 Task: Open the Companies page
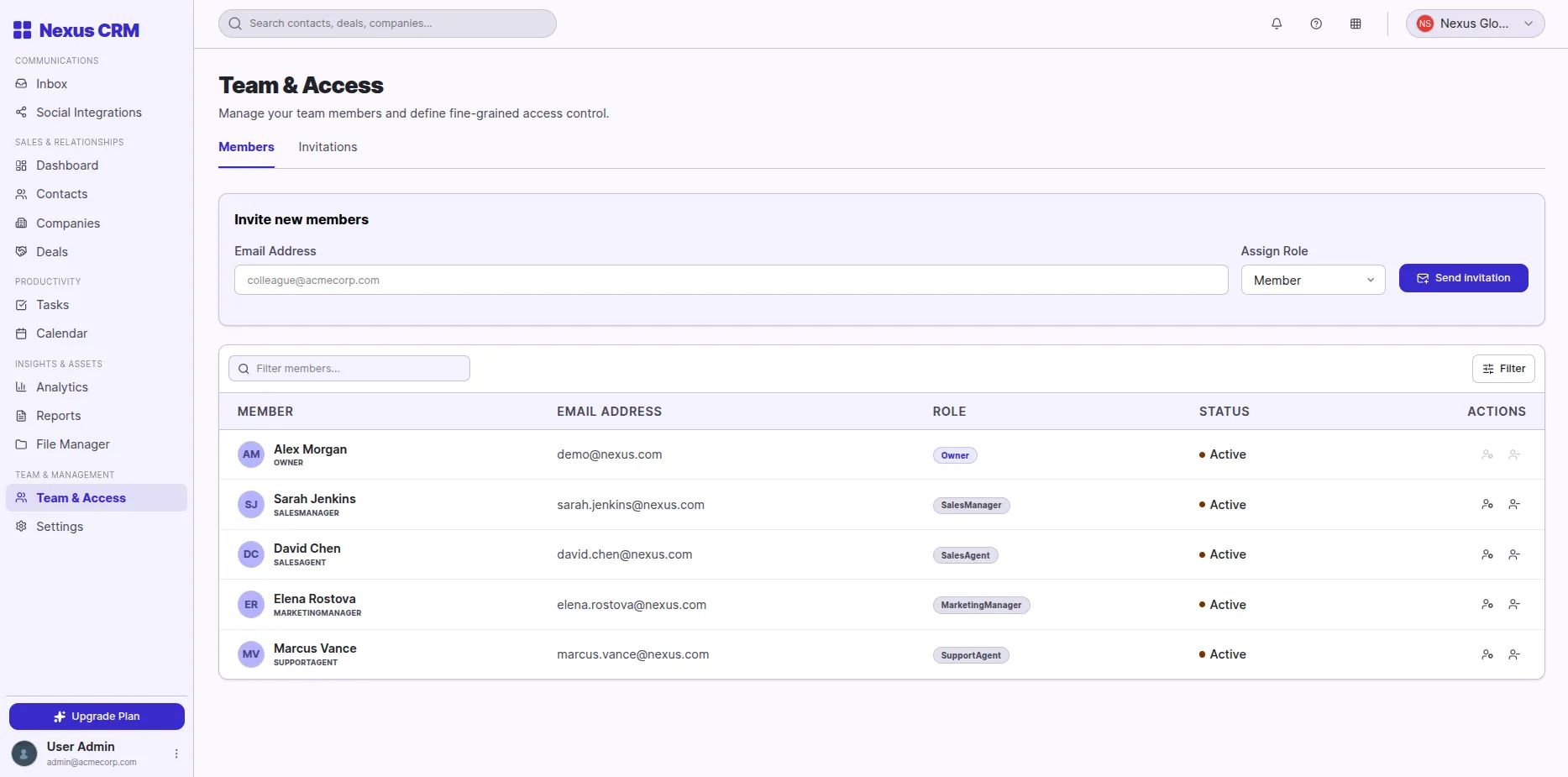click(96, 223)
